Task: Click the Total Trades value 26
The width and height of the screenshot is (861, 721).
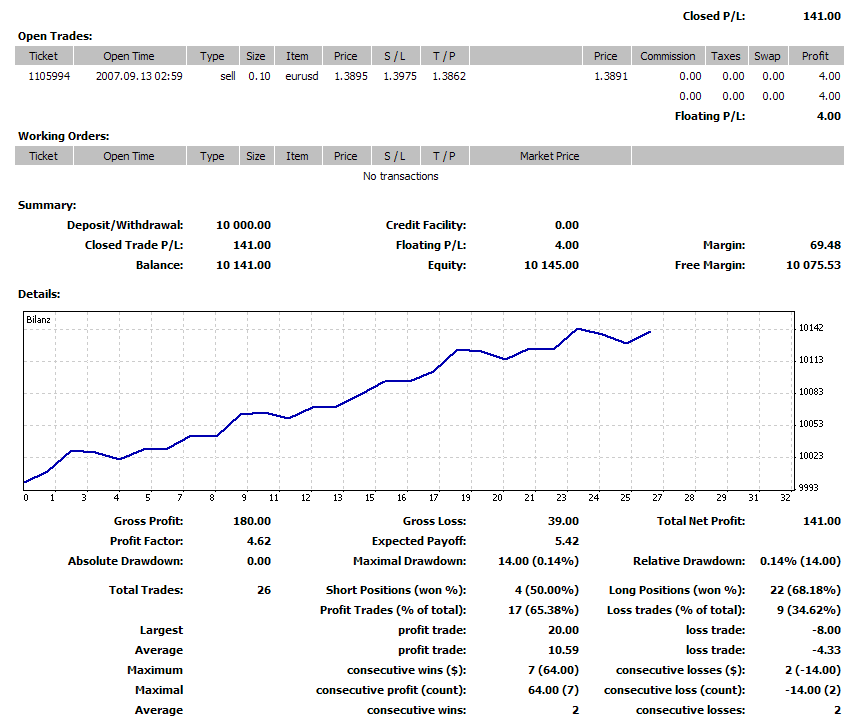Action: point(263,590)
